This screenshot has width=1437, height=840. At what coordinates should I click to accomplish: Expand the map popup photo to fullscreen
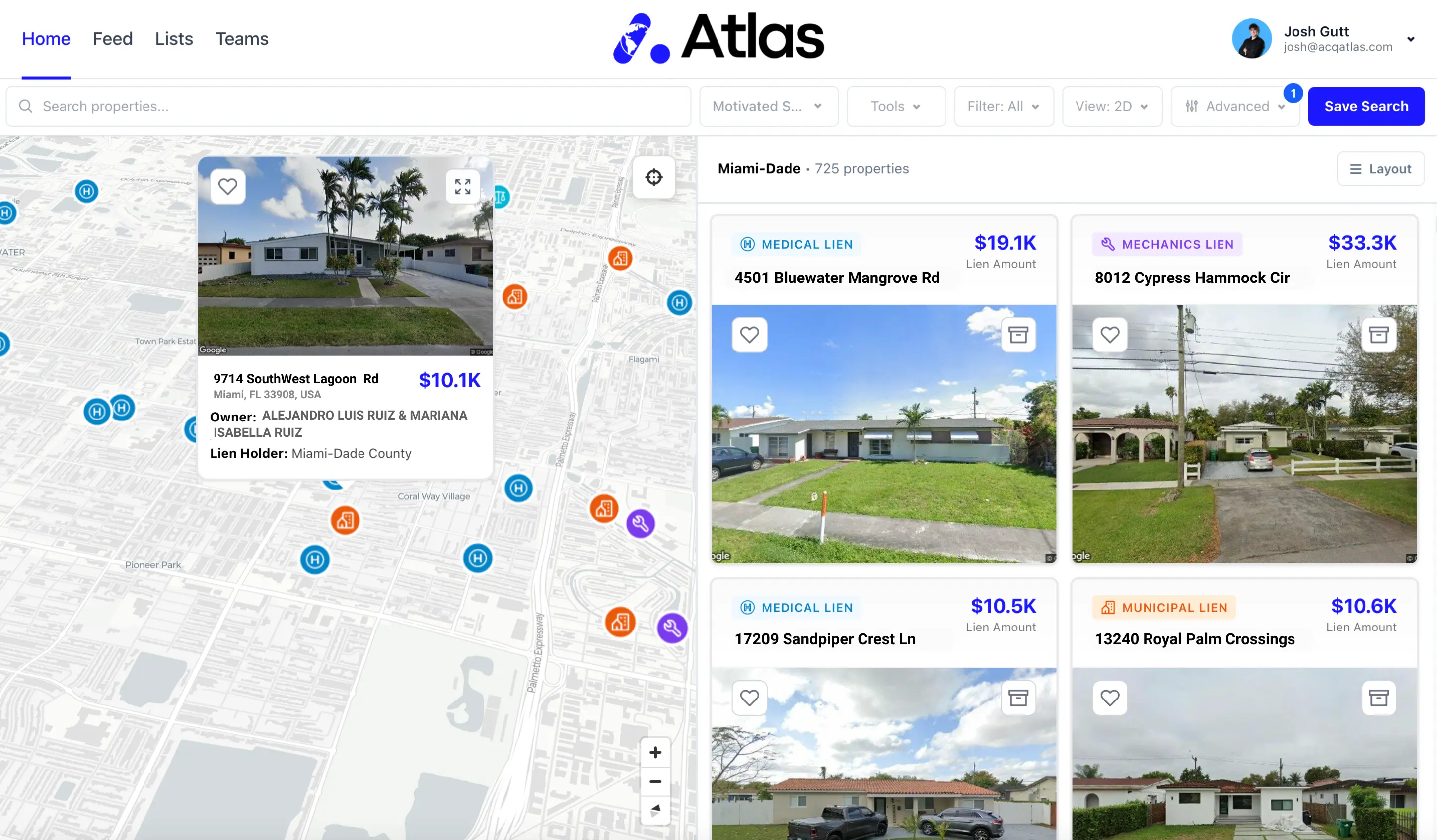(462, 187)
